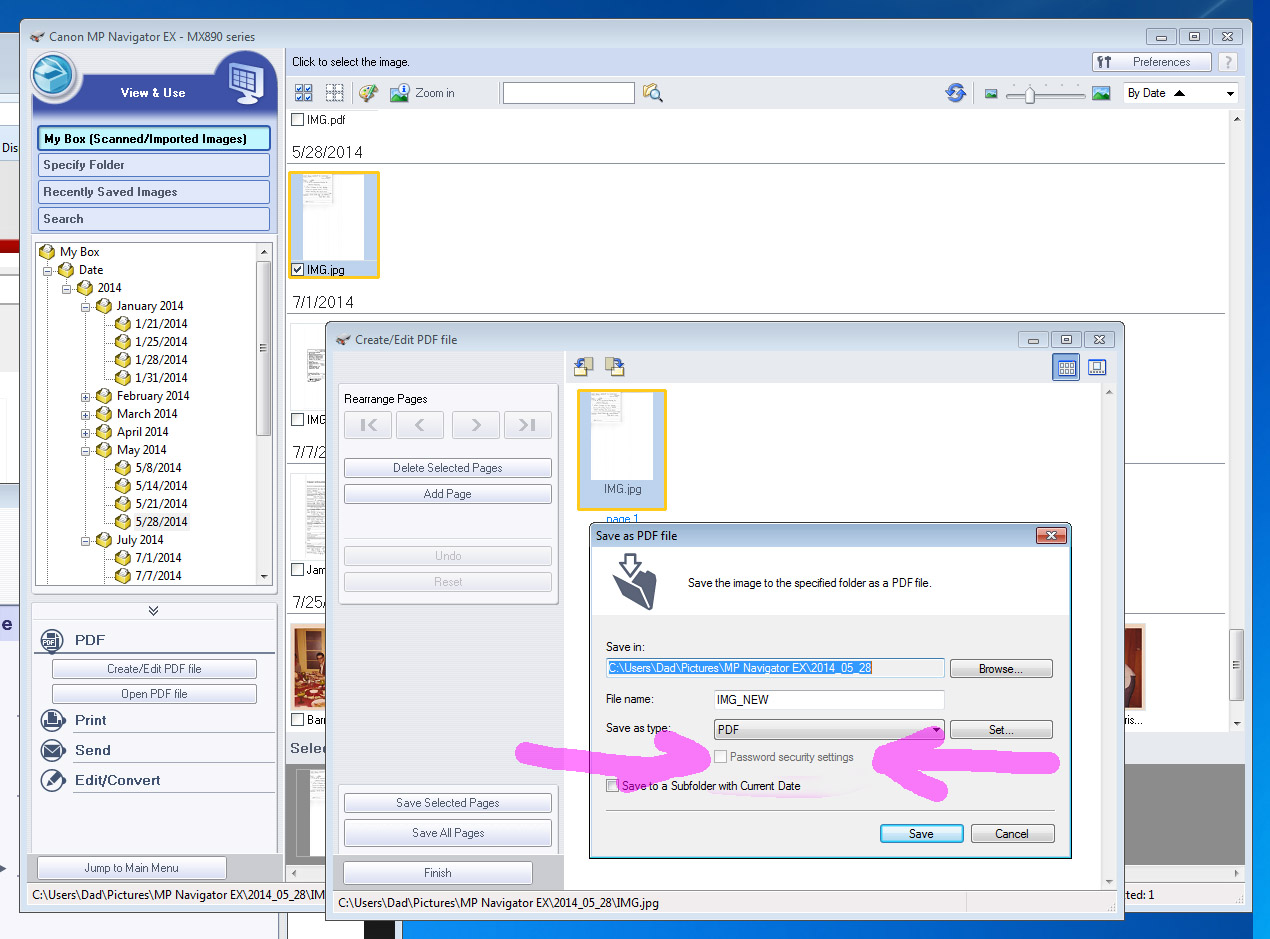
Task: Check Save to a Subfolder with Current Date
Action: [613, 785]
